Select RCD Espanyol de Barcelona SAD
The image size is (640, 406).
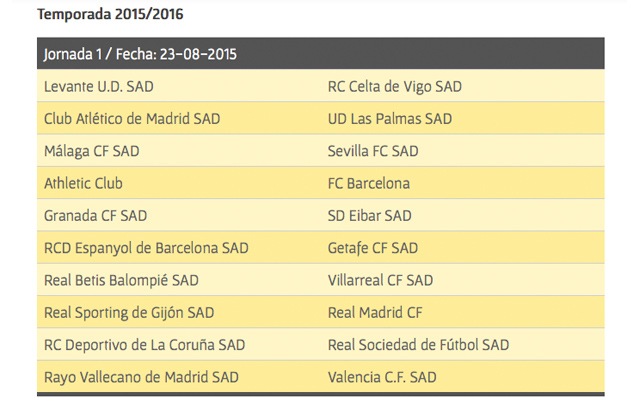[x=146, y=248]
